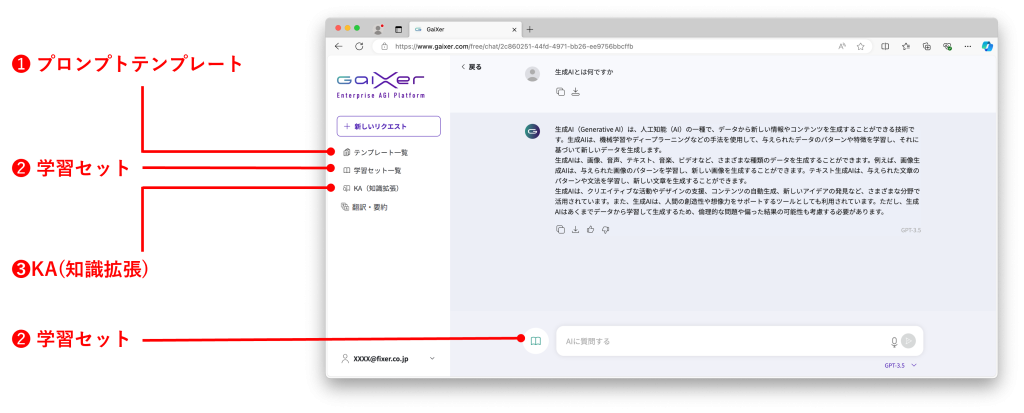Copy the user question 生成AIとは何ですか
1024x413 pixels.
click(x=560, y=92)
